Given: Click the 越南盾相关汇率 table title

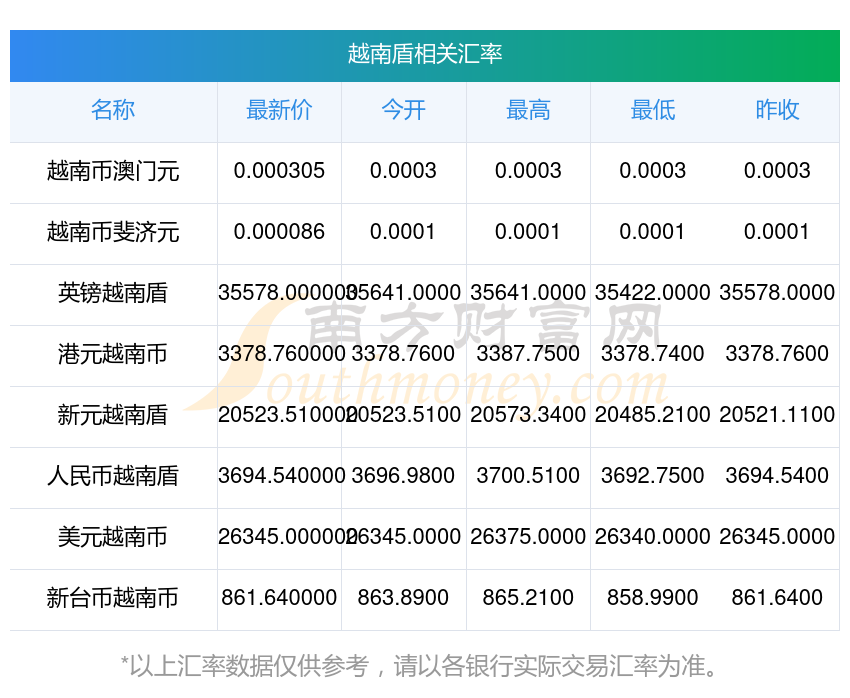Looking at the screenshot, I should tap(425, 54).
